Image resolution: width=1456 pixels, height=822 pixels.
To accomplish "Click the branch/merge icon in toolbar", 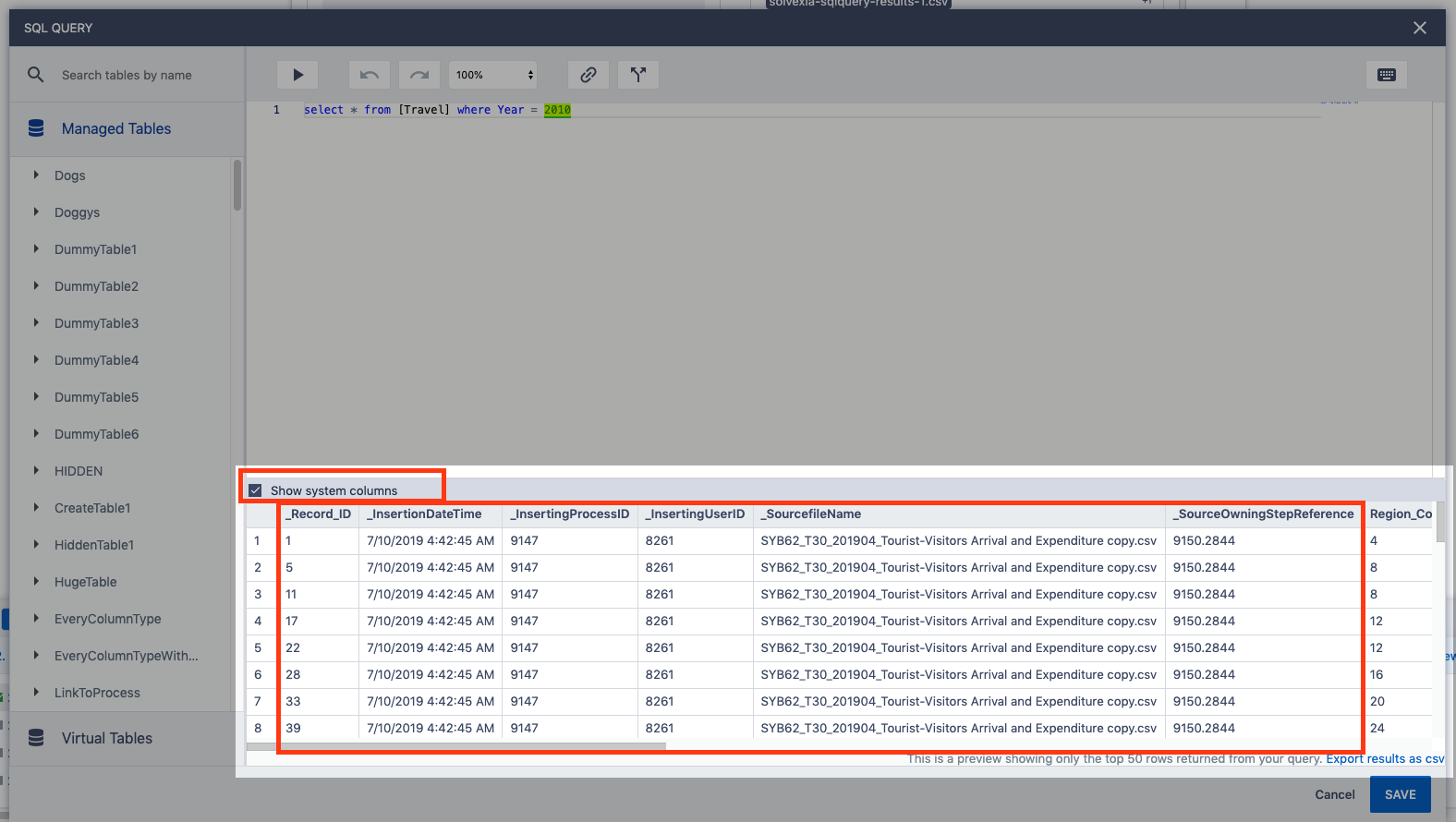I will click(638, 75).
